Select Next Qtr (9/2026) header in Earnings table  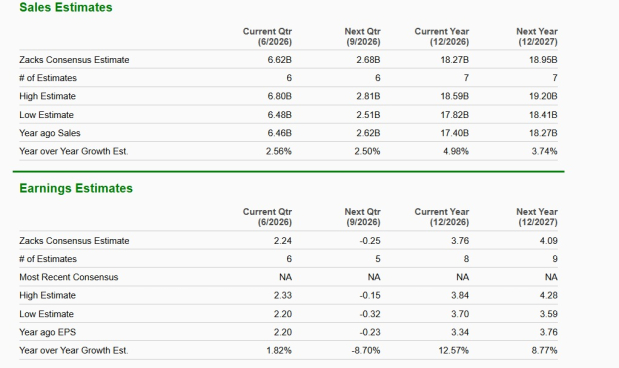[362, 217]
